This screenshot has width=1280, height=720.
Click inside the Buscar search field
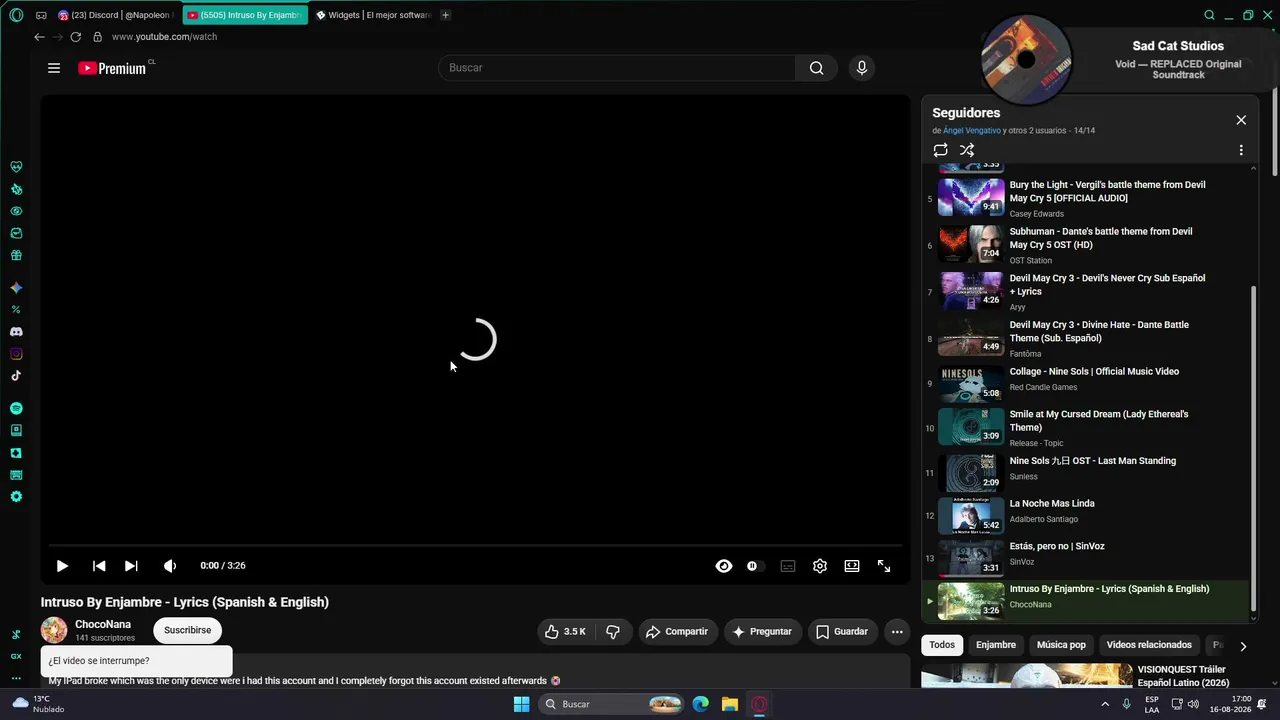pos(617,68)
